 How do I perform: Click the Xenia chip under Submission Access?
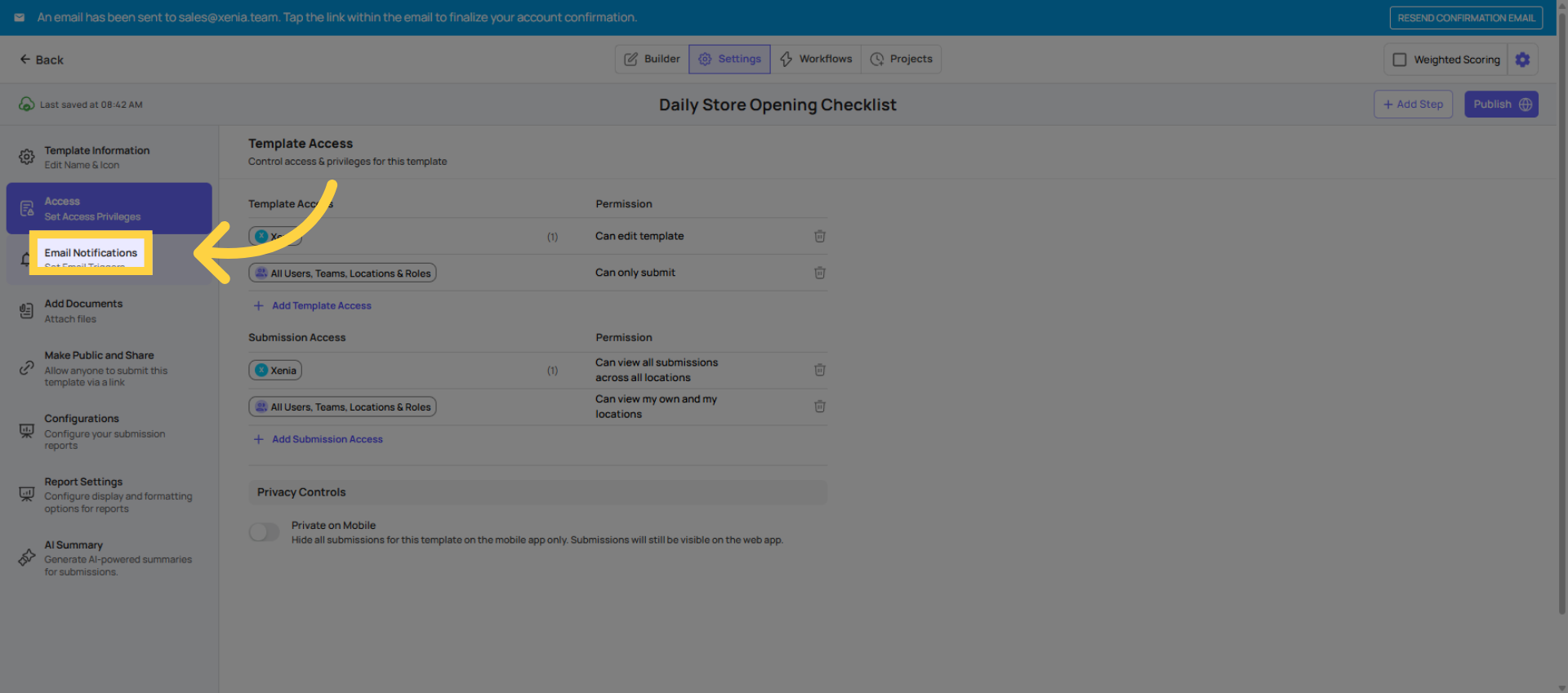(x=275, y=371)
